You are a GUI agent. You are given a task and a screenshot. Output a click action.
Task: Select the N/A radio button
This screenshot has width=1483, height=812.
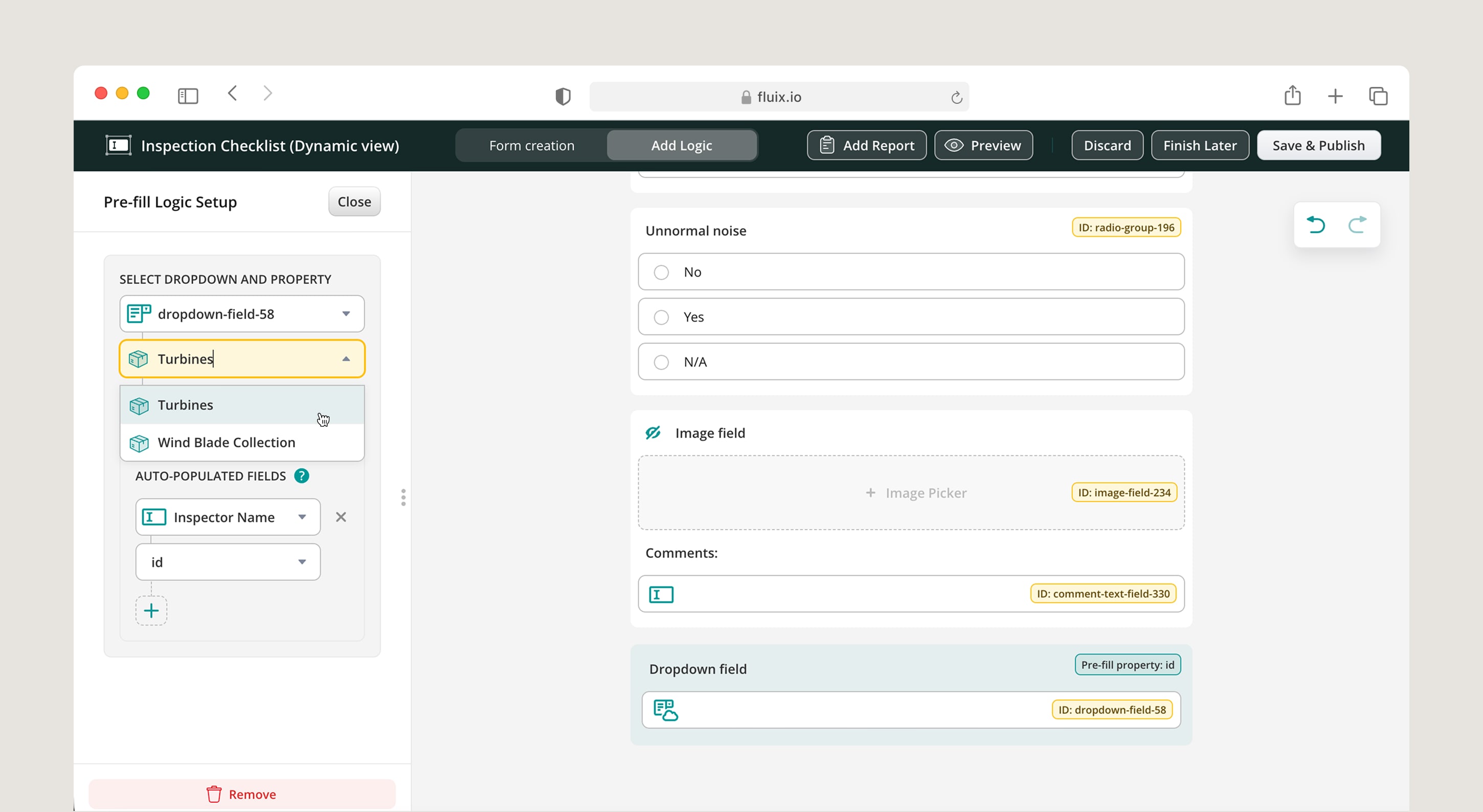point(661,362)
